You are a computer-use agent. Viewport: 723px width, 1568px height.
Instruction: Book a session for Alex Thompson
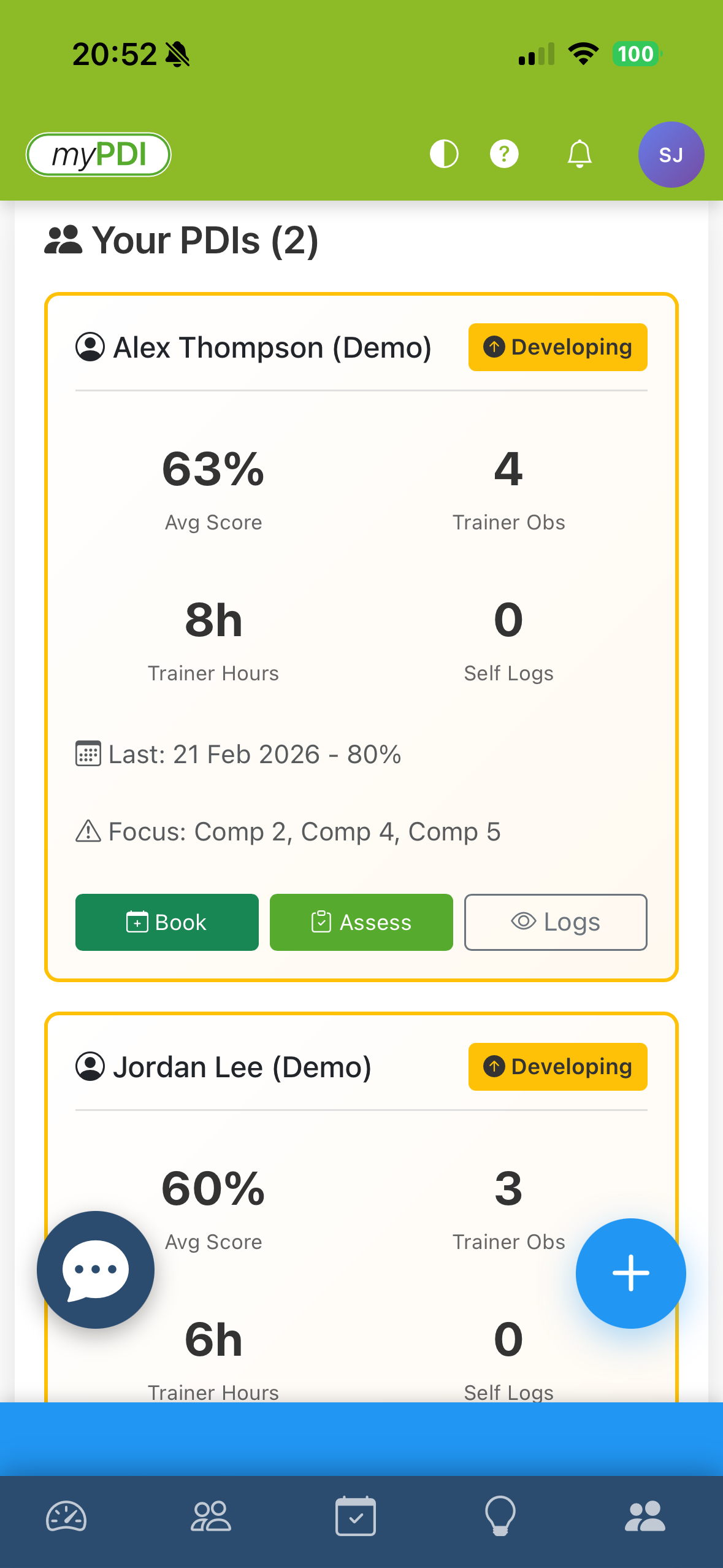[x=167, y=922]
